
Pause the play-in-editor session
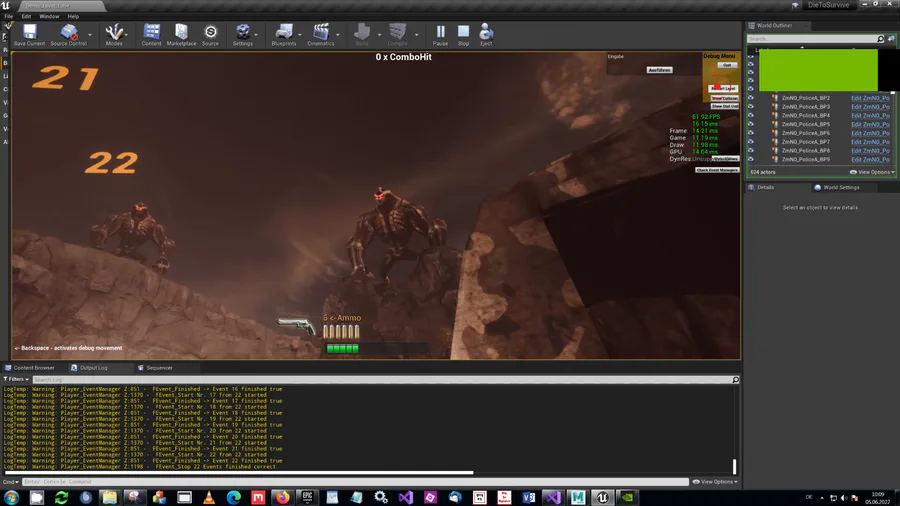click(x=440, y=34)
